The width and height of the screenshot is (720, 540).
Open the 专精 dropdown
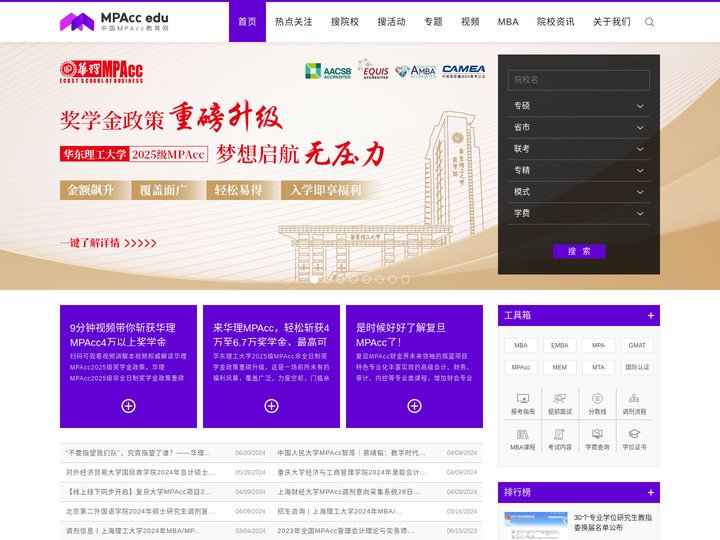tap(579, 170)
